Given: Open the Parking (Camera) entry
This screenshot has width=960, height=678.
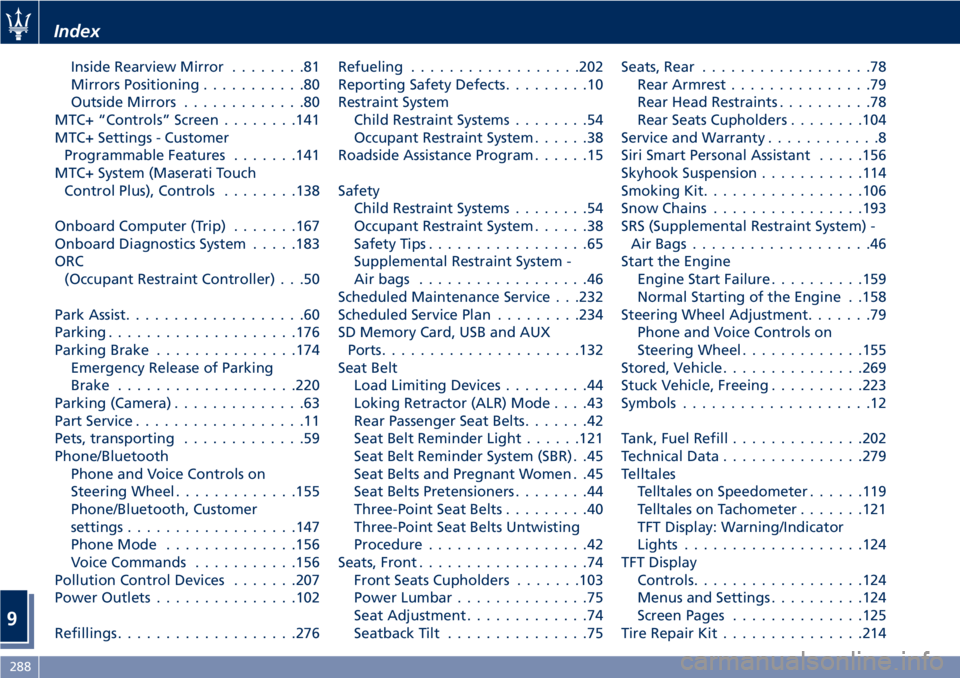Looking at the screenshot, I should tap(187, 403).
